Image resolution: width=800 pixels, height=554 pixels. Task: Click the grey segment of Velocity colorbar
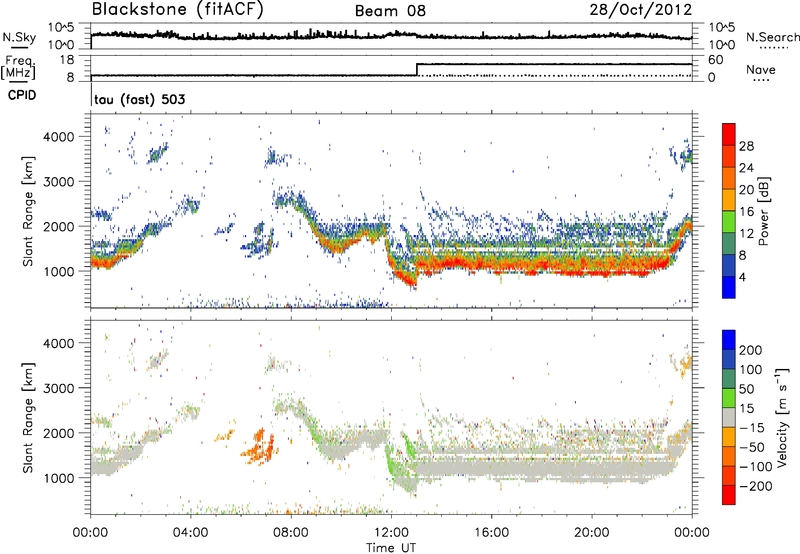coord(729,418)
